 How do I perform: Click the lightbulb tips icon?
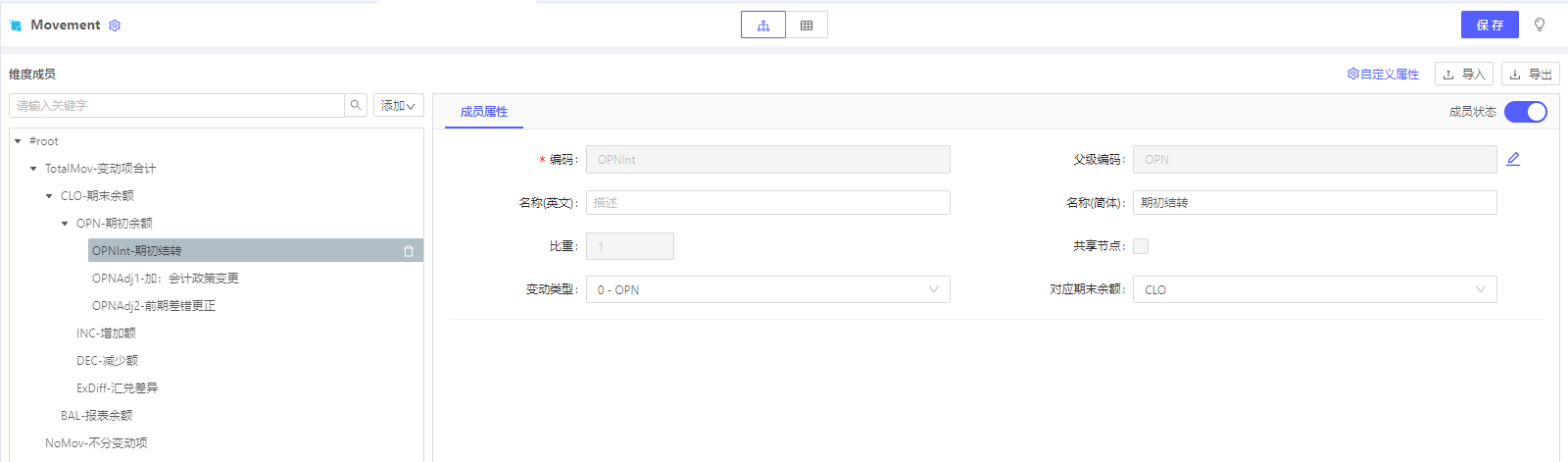point(1540,26)
